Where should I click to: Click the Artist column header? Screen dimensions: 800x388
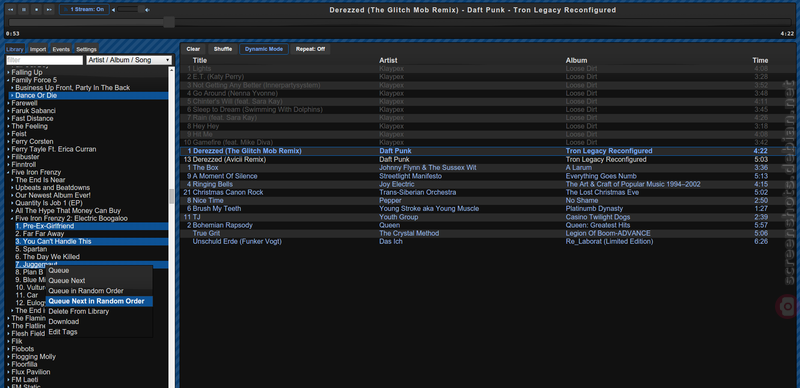388,60
